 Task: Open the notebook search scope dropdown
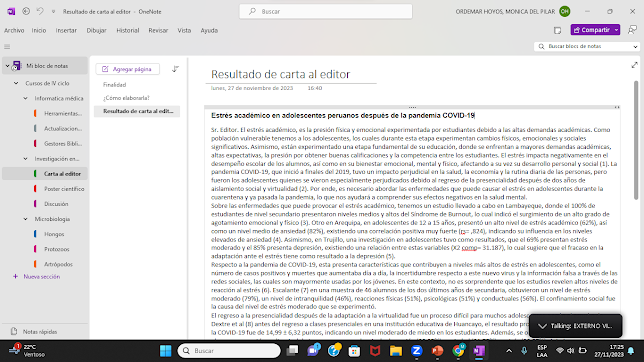(635, 46)
